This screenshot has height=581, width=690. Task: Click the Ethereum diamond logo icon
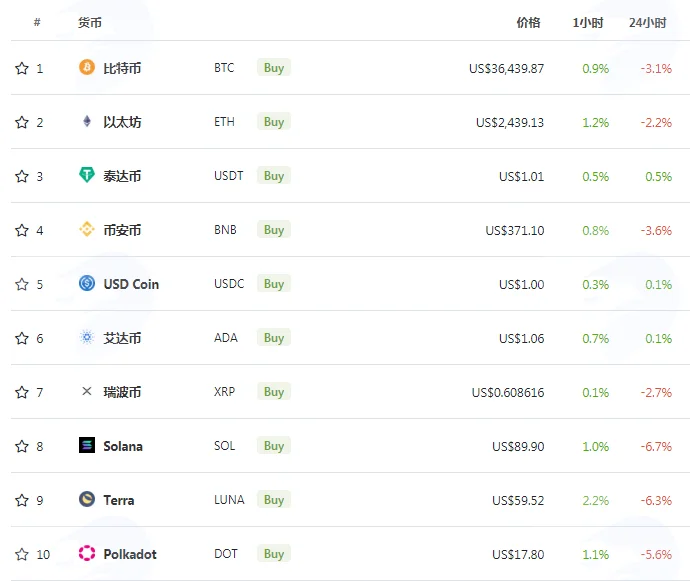coord(87,121)
